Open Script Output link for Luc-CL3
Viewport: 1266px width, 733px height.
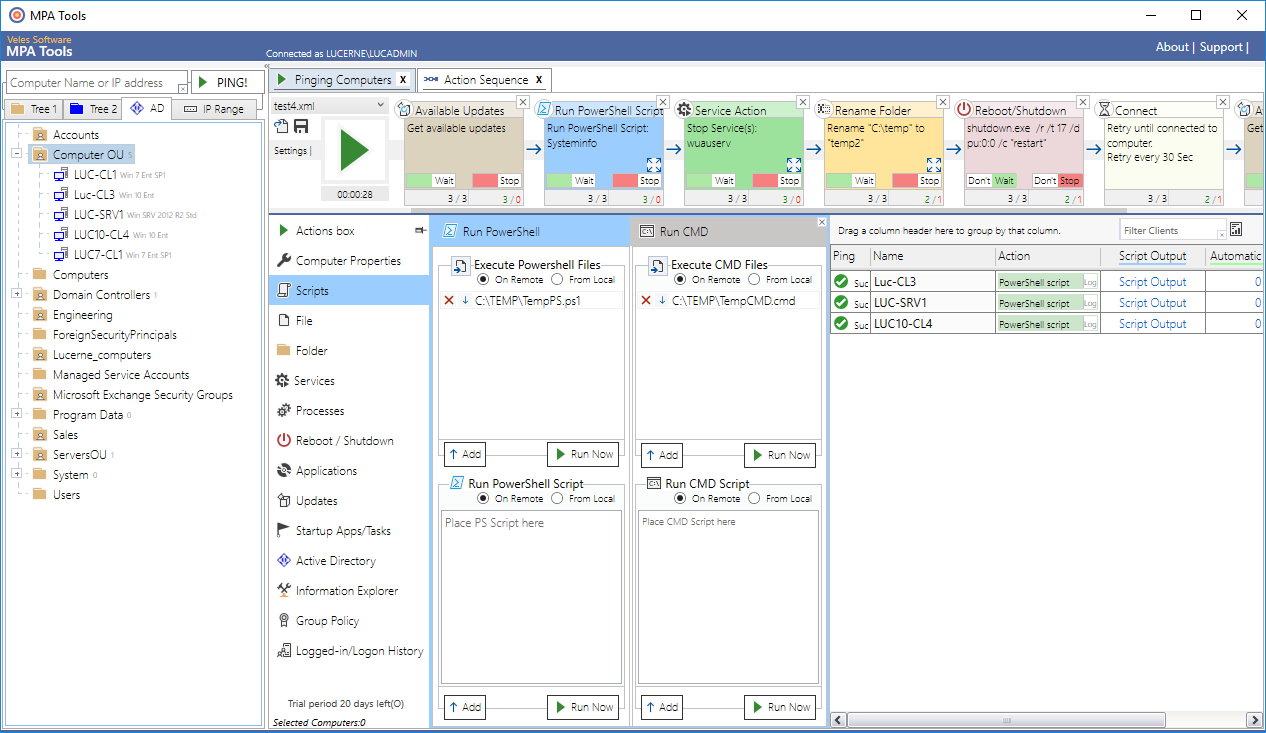tap(1152, 282)
